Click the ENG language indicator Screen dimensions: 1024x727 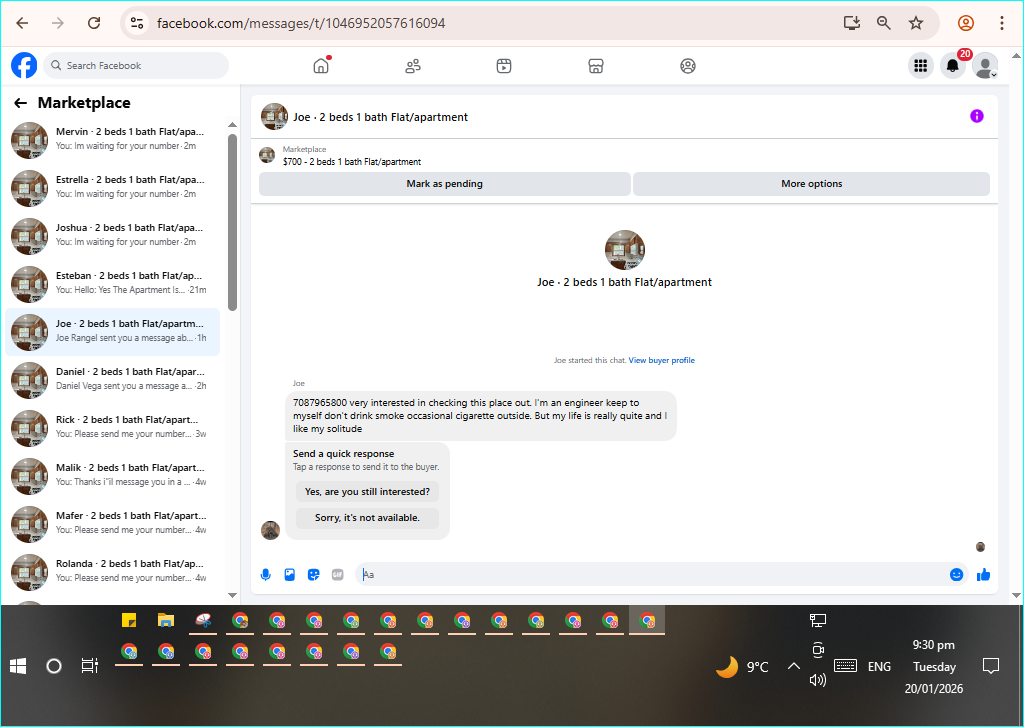[879, 666]
